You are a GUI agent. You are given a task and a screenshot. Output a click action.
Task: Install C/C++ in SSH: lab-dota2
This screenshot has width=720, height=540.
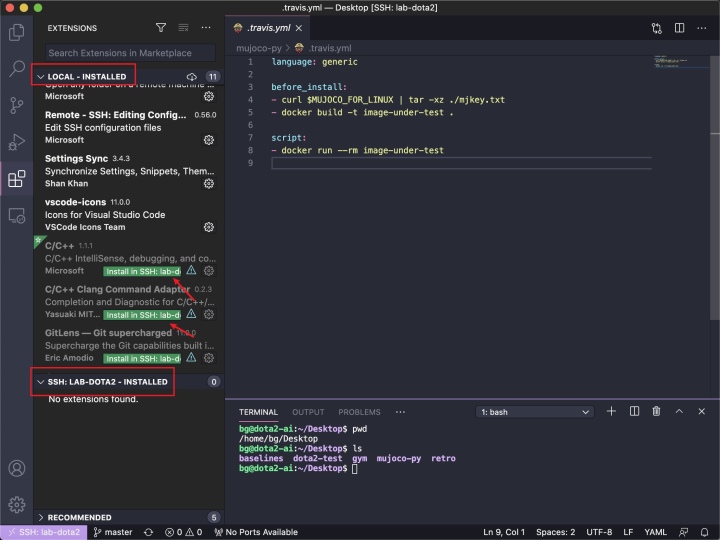pos(142,271)
